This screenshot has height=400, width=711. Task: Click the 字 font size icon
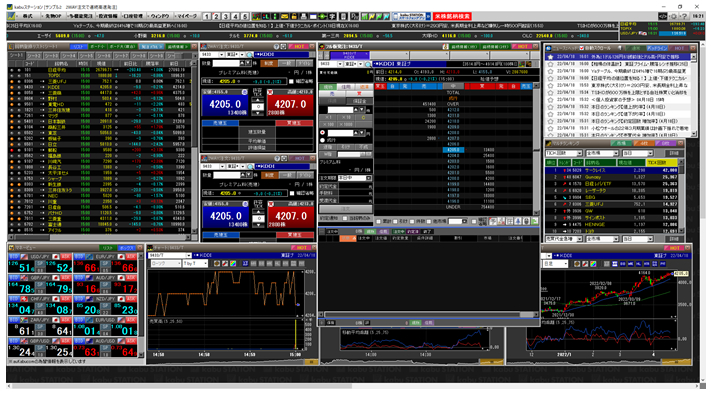tap(332, 16)
